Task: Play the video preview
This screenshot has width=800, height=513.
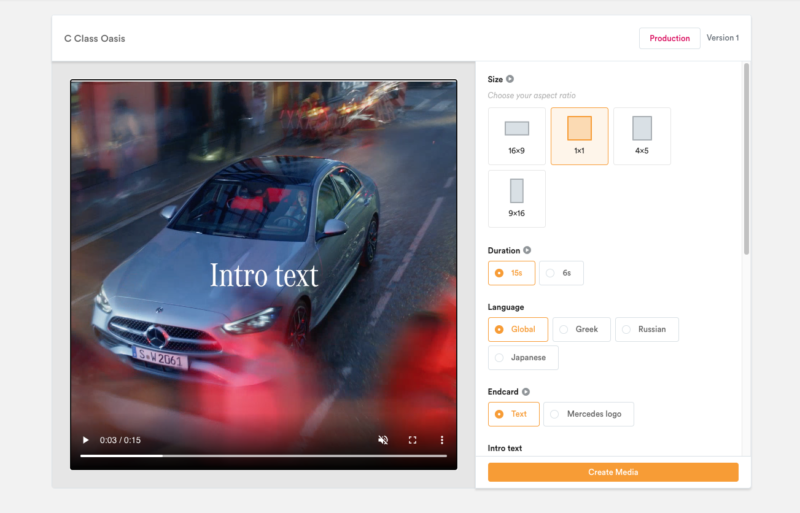Action: pos(86,440)
